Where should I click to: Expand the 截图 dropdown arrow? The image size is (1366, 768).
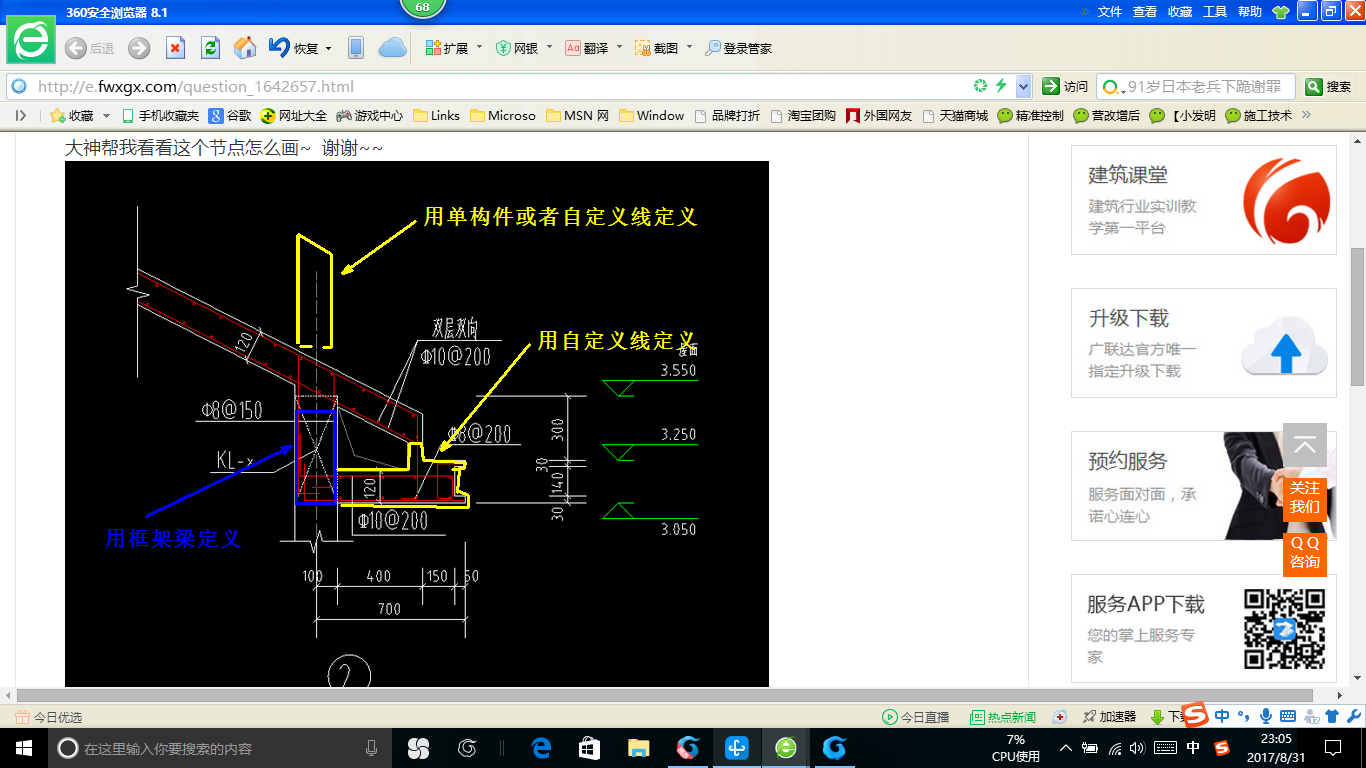(689, 47)
